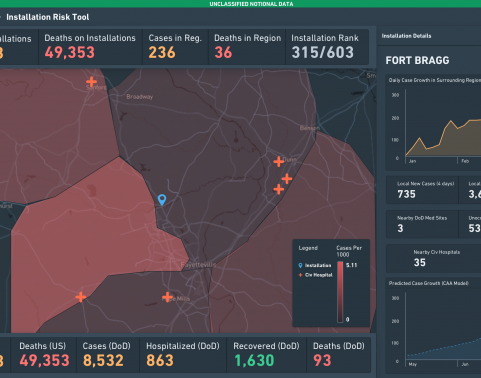Click the hospital marker over Hope Mills
The height and width of the screenshot is (378, 481).
click(167, 297)
